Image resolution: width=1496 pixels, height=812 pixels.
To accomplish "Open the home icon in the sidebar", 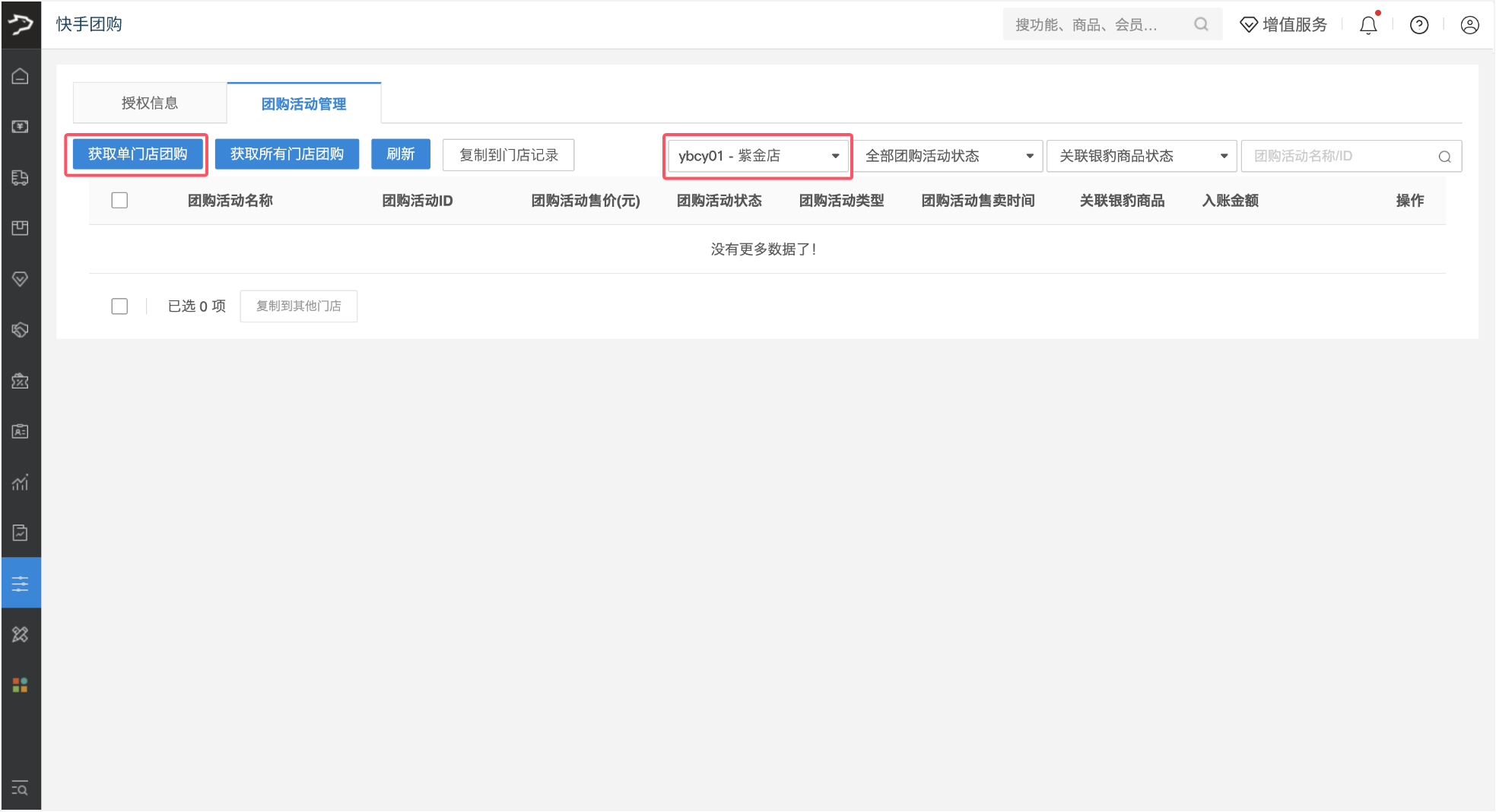I will [21, 76].
